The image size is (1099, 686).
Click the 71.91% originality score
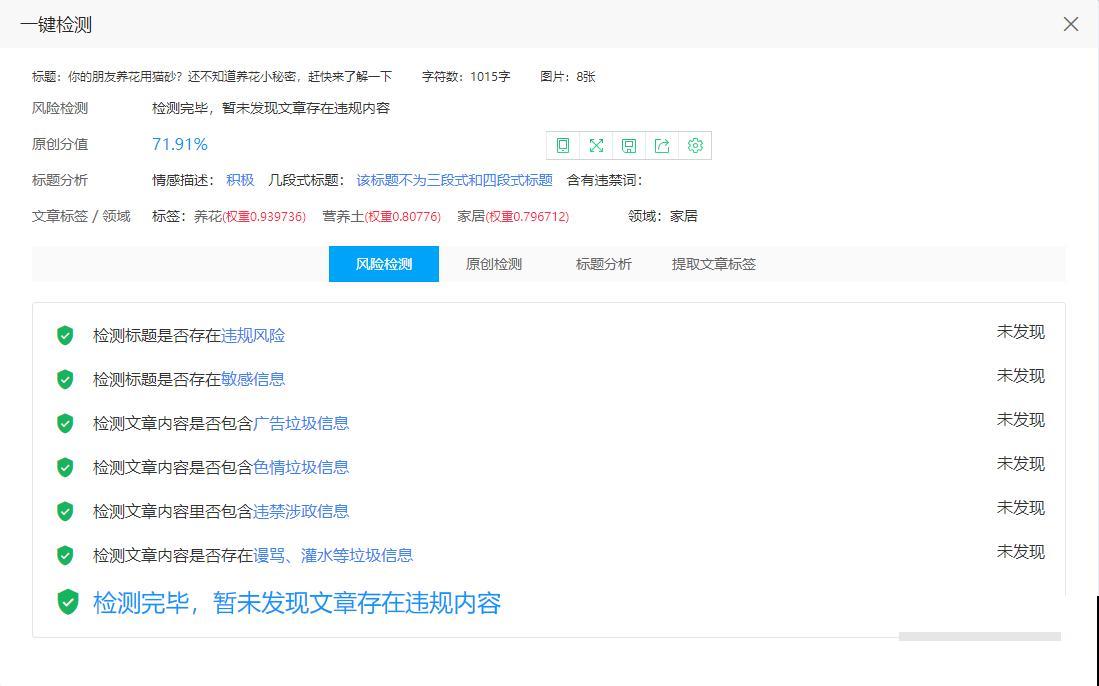point(180,144)
